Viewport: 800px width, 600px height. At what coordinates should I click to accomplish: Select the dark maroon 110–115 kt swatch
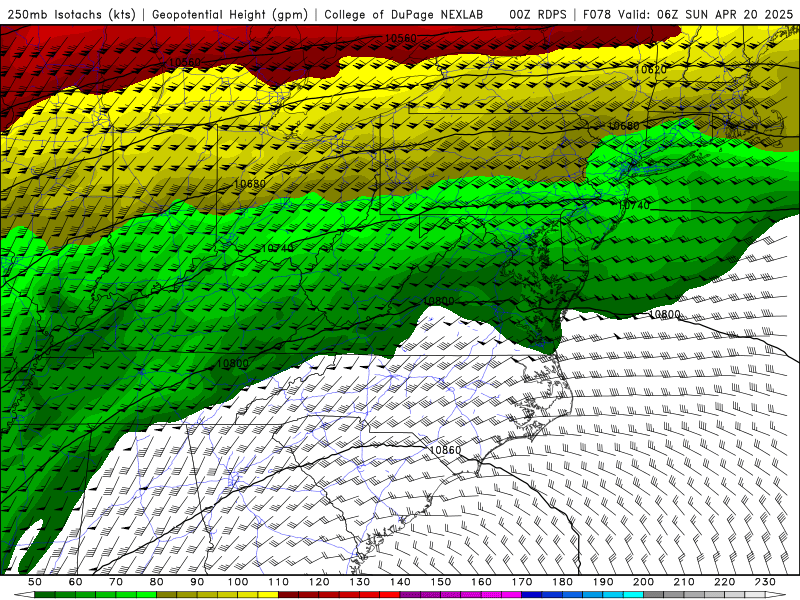click(x=289, y=595)
